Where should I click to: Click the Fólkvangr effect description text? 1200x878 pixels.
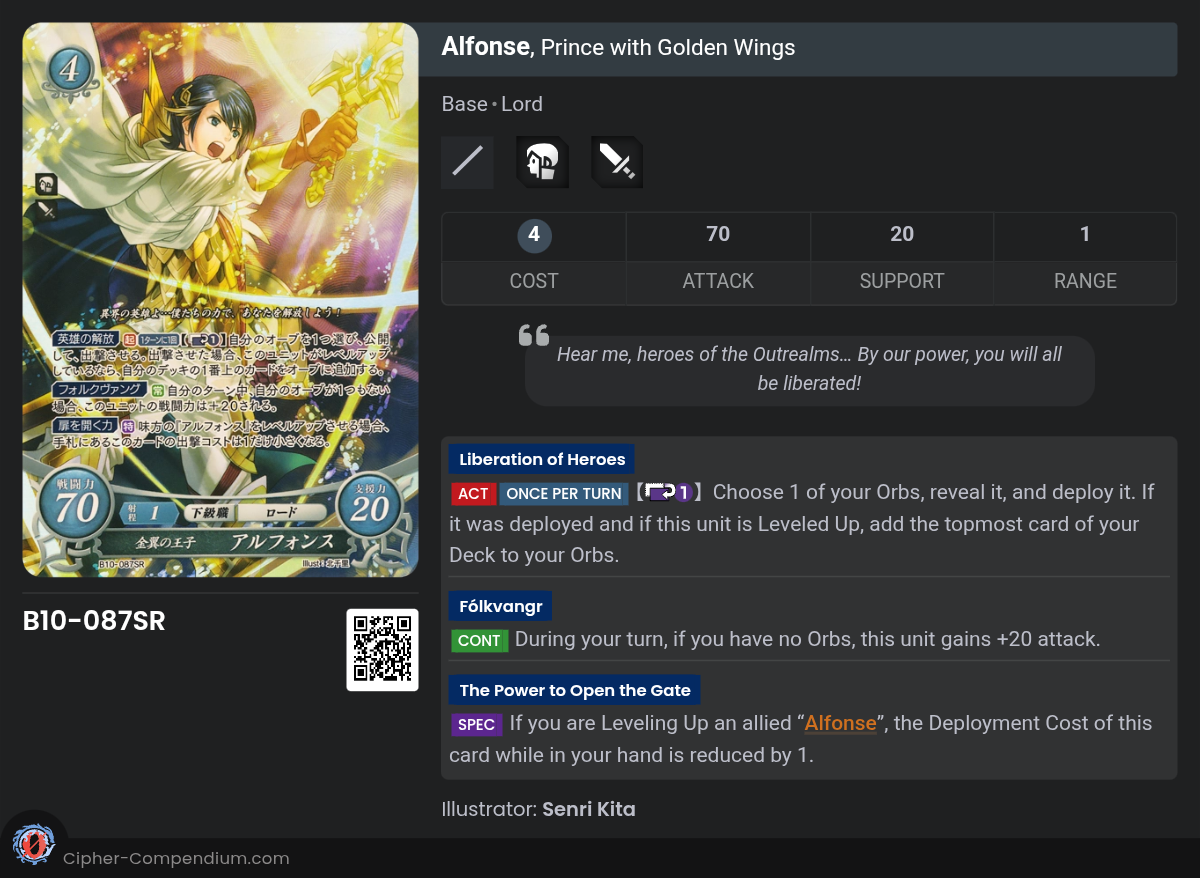(807, 640)
